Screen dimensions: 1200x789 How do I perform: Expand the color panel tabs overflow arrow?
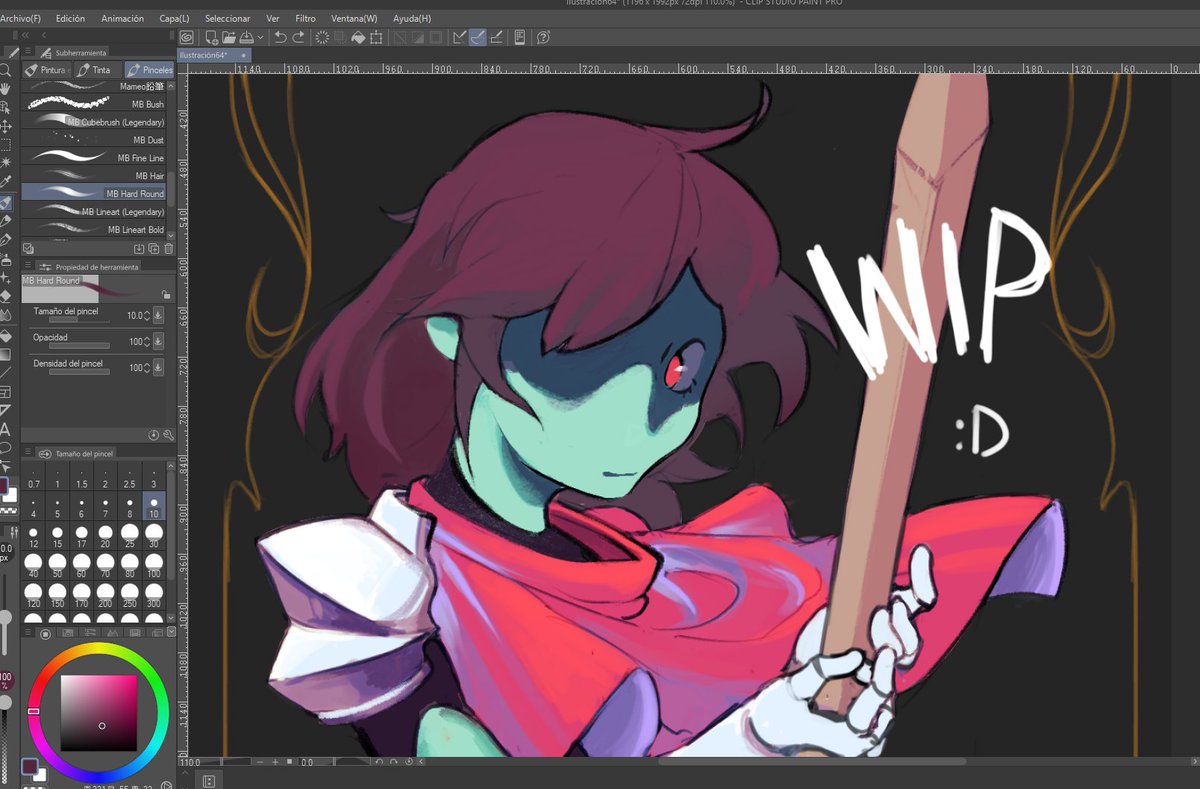(x=169, y=633)
